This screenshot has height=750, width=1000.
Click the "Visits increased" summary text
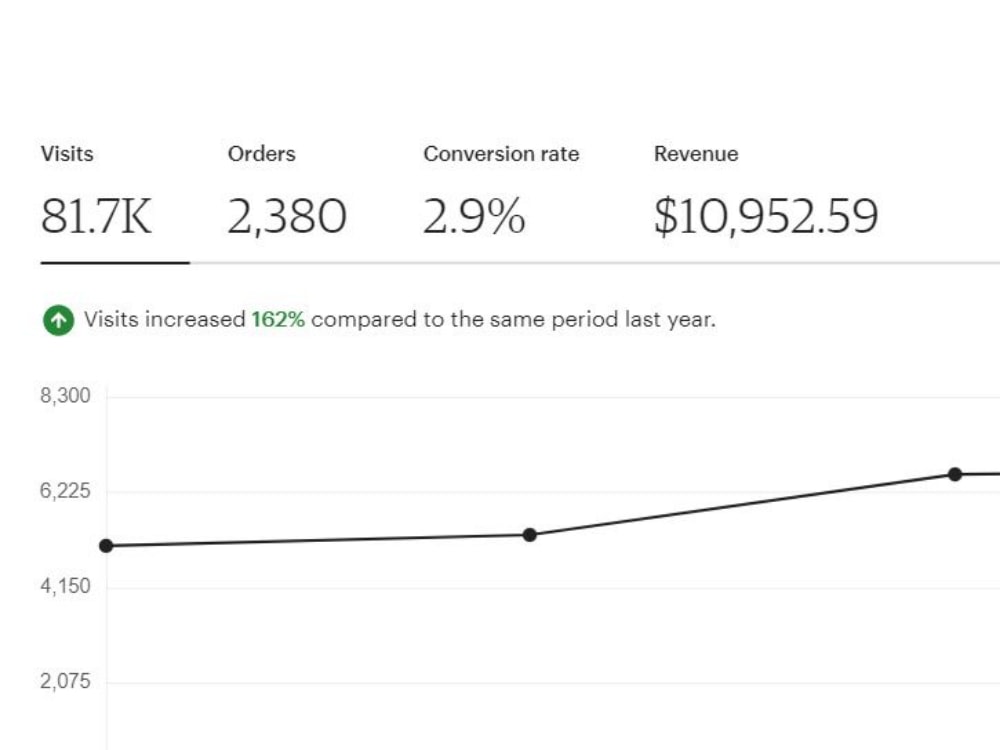[x=165, y=319]
